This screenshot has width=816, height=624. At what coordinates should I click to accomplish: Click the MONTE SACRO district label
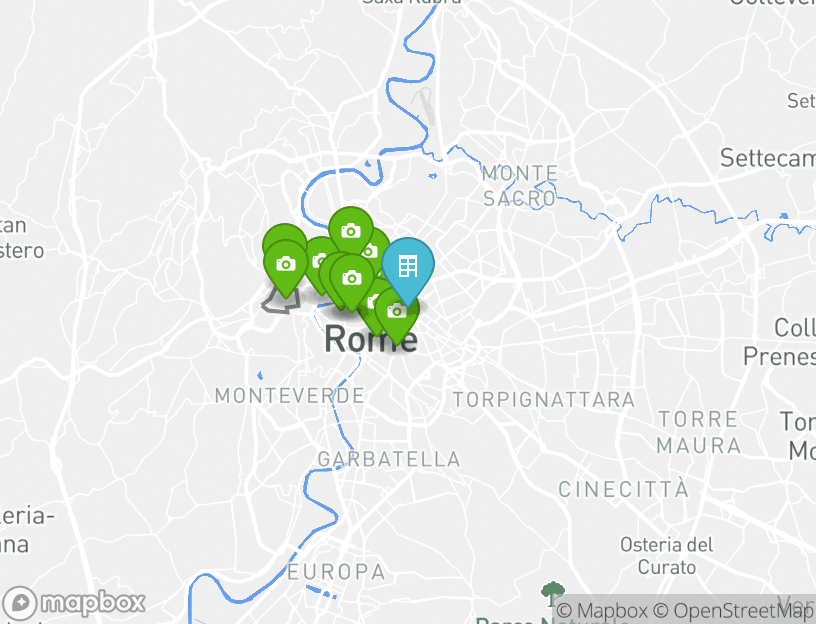[520, 186]
